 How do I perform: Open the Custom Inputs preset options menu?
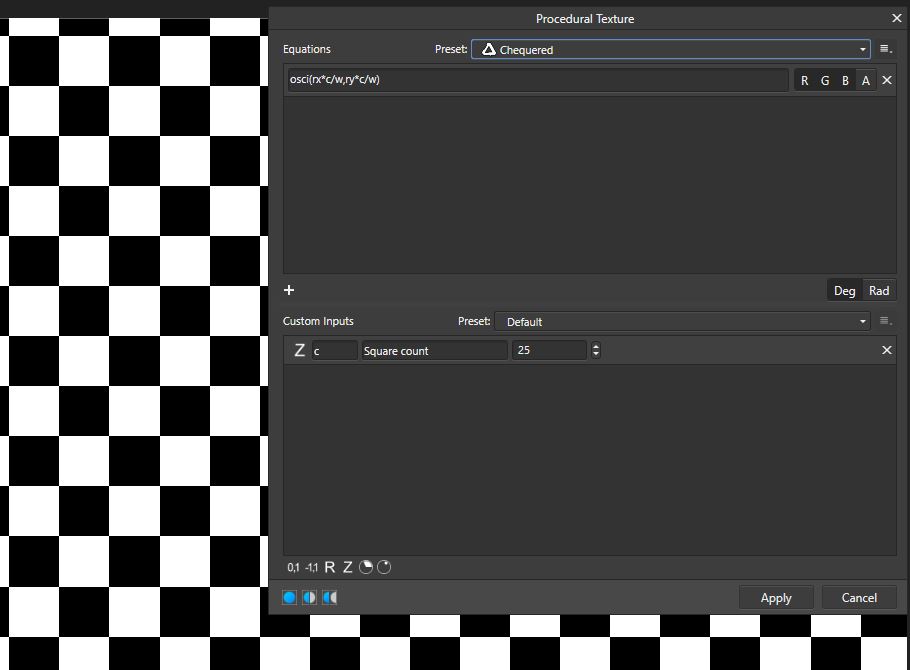[x=886, y=322]
